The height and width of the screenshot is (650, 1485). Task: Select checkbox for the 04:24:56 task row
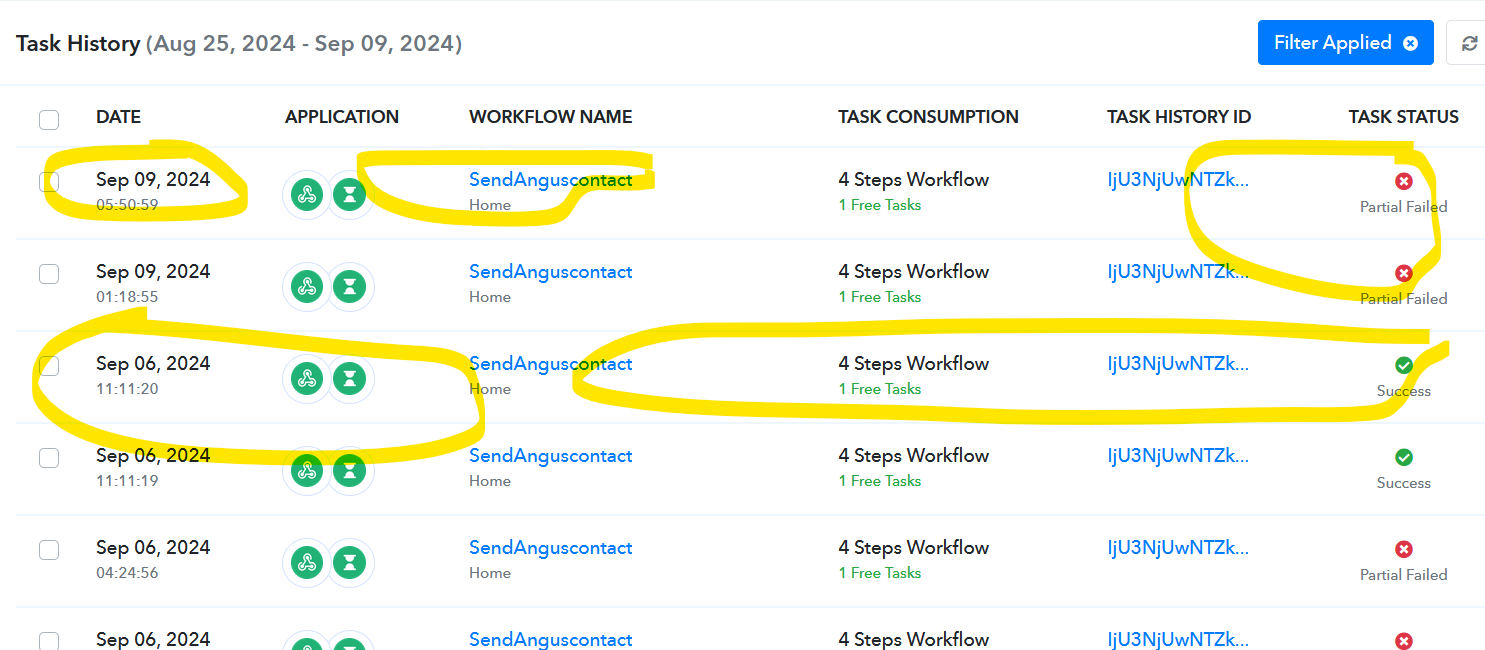pyautogui.click(x=49, y=550)
